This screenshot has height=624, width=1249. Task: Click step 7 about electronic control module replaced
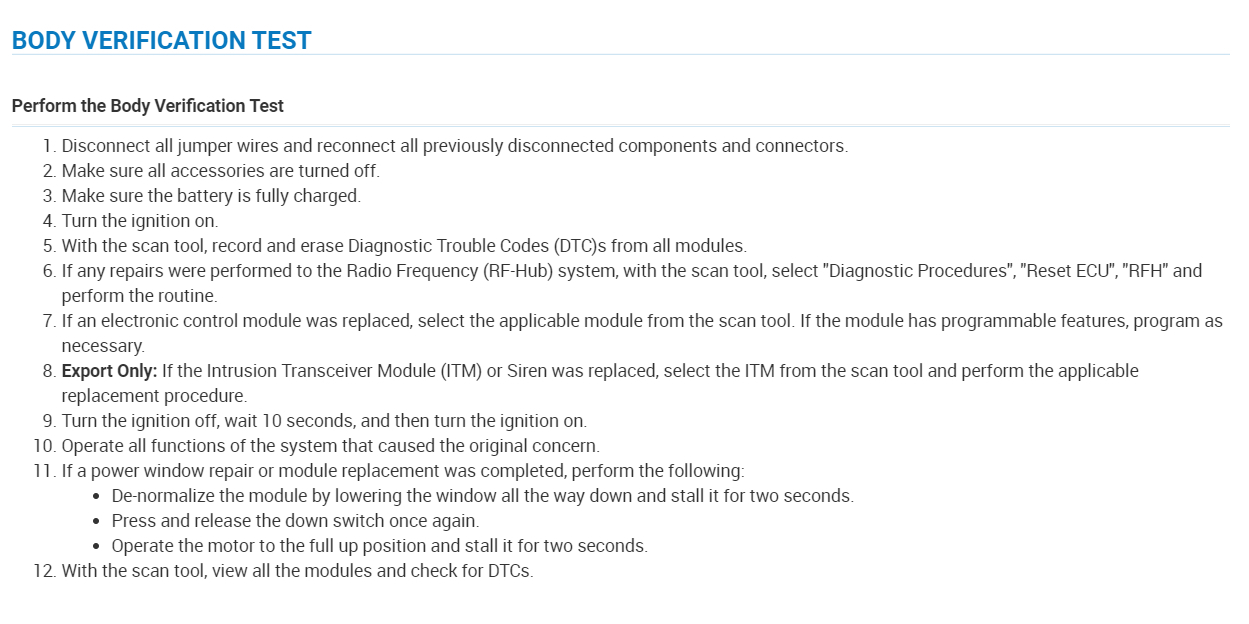[640, 321]
